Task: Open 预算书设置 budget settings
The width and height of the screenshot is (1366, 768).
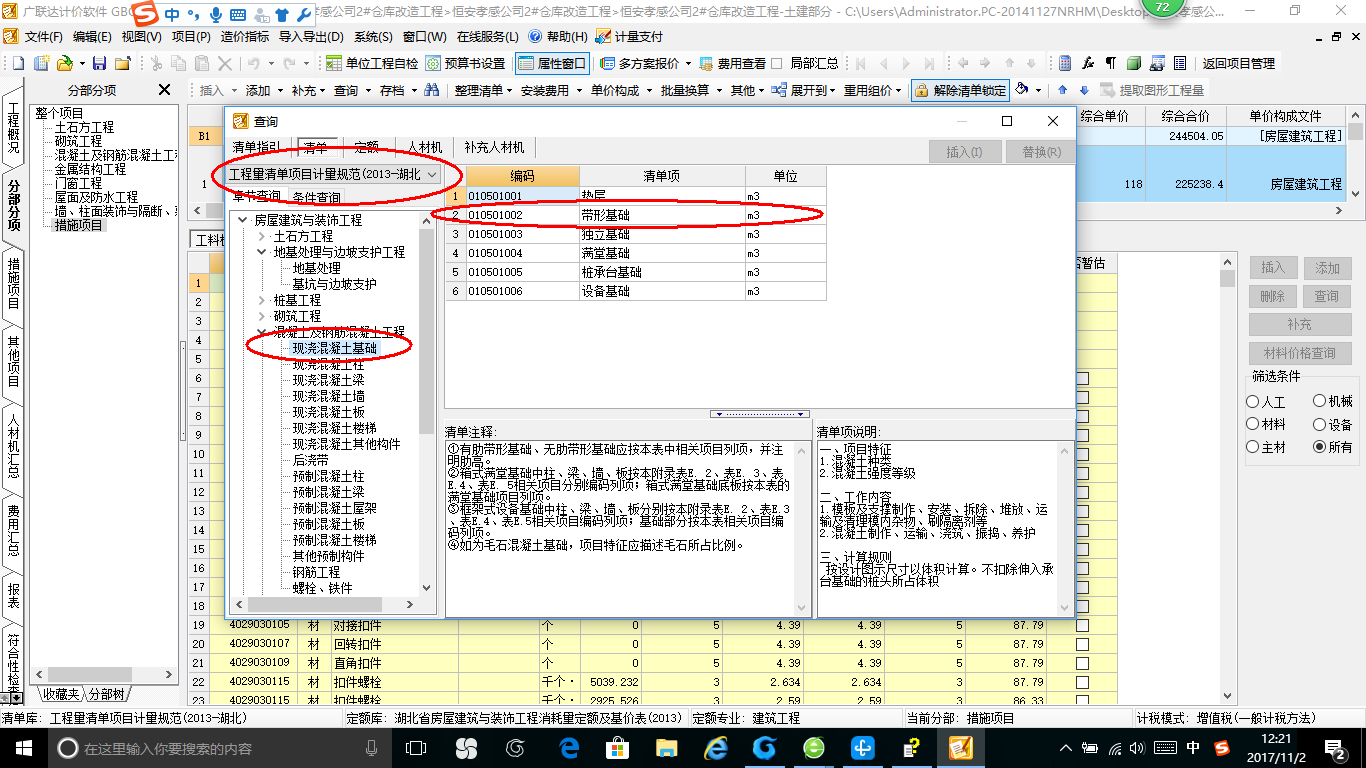Action: point(464,63)
